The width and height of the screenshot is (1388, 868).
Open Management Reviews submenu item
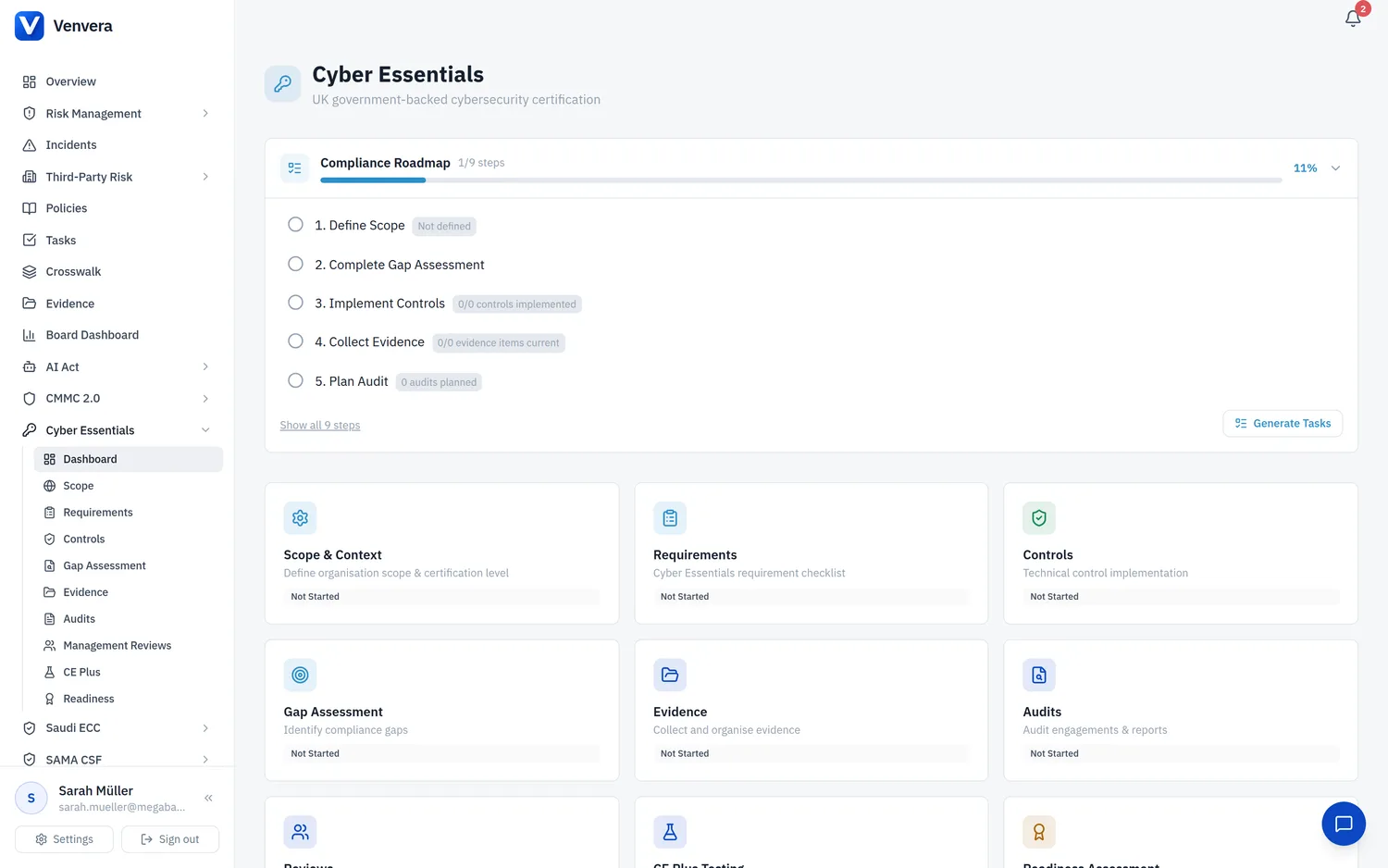point(129,646)
